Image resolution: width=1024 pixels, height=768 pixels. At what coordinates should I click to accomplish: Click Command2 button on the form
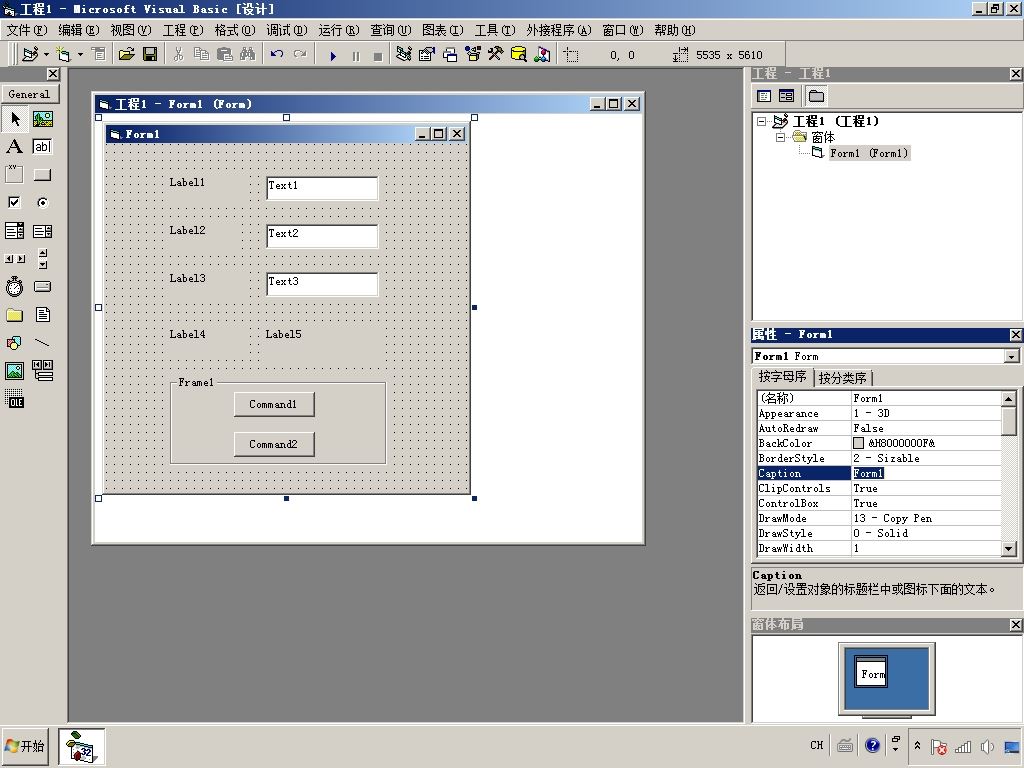click(274, 444)
